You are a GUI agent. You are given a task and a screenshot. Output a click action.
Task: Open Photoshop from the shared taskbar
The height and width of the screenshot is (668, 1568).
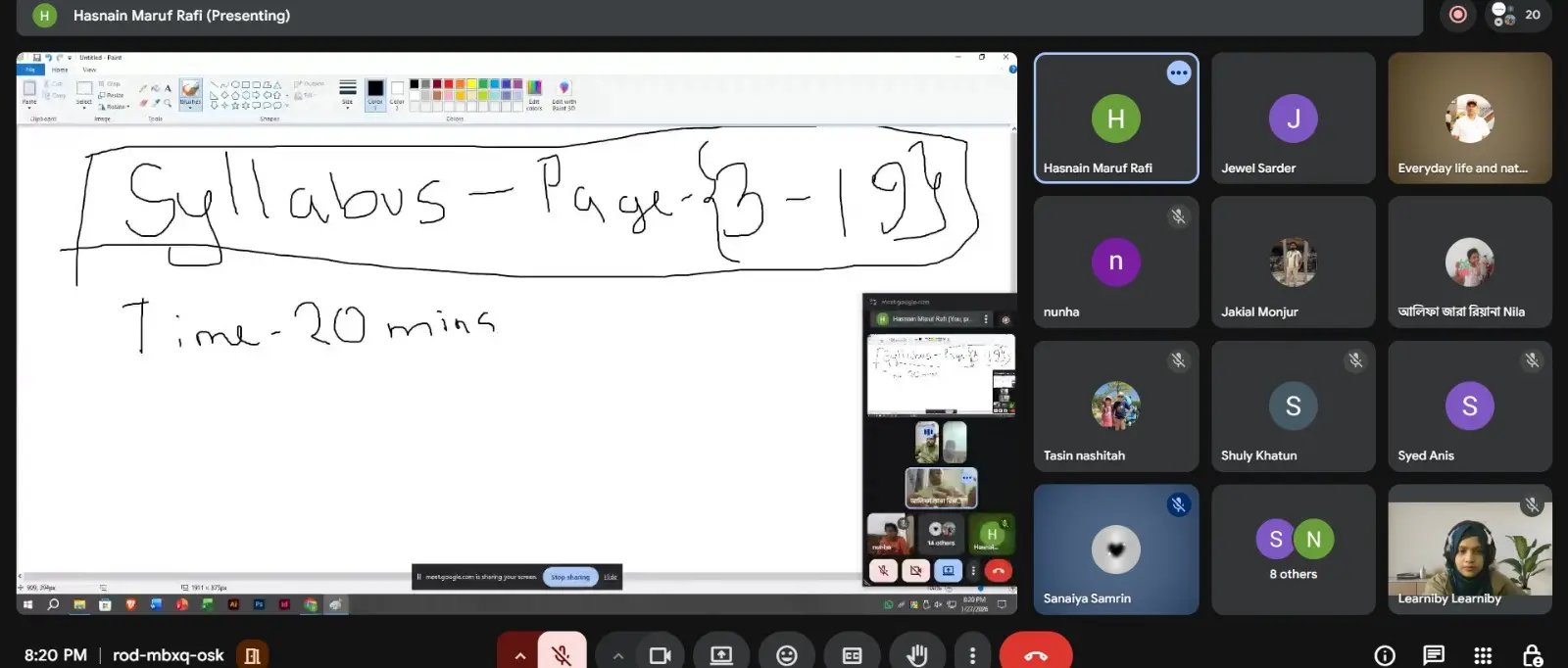point(259,604)
